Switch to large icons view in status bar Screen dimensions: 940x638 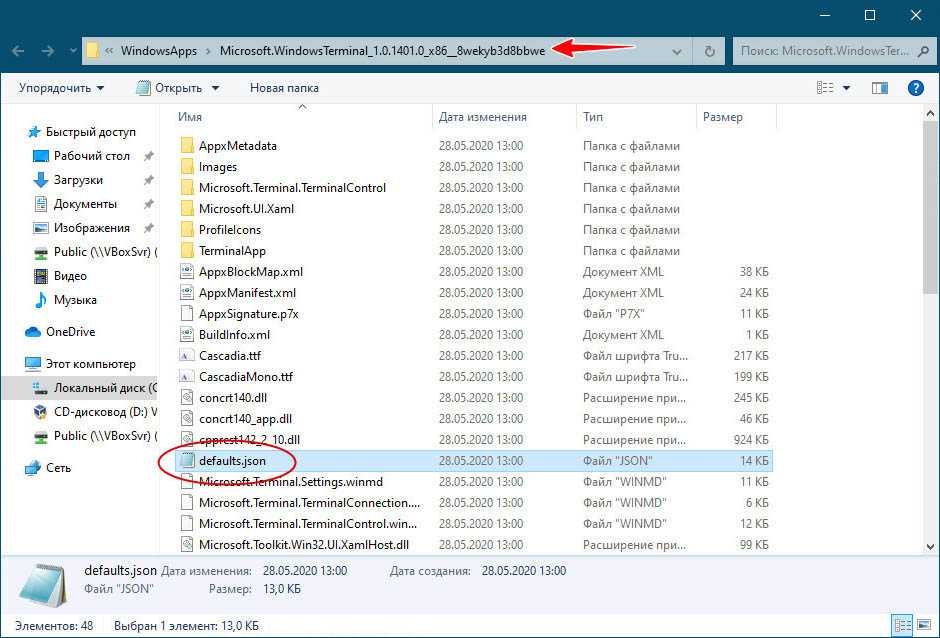click(924, 625)
